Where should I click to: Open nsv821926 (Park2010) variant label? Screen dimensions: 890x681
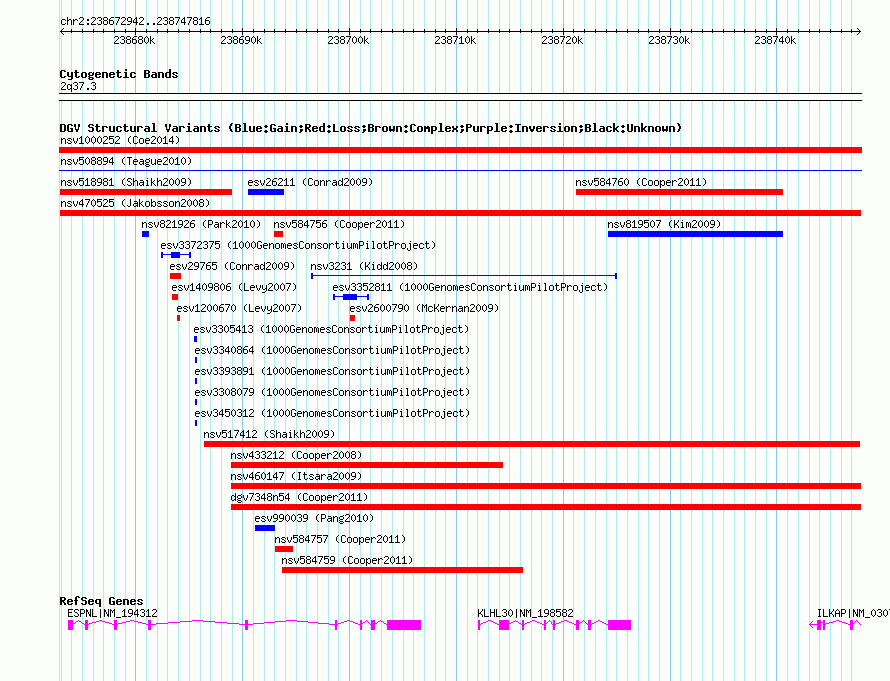pos(201,224)
